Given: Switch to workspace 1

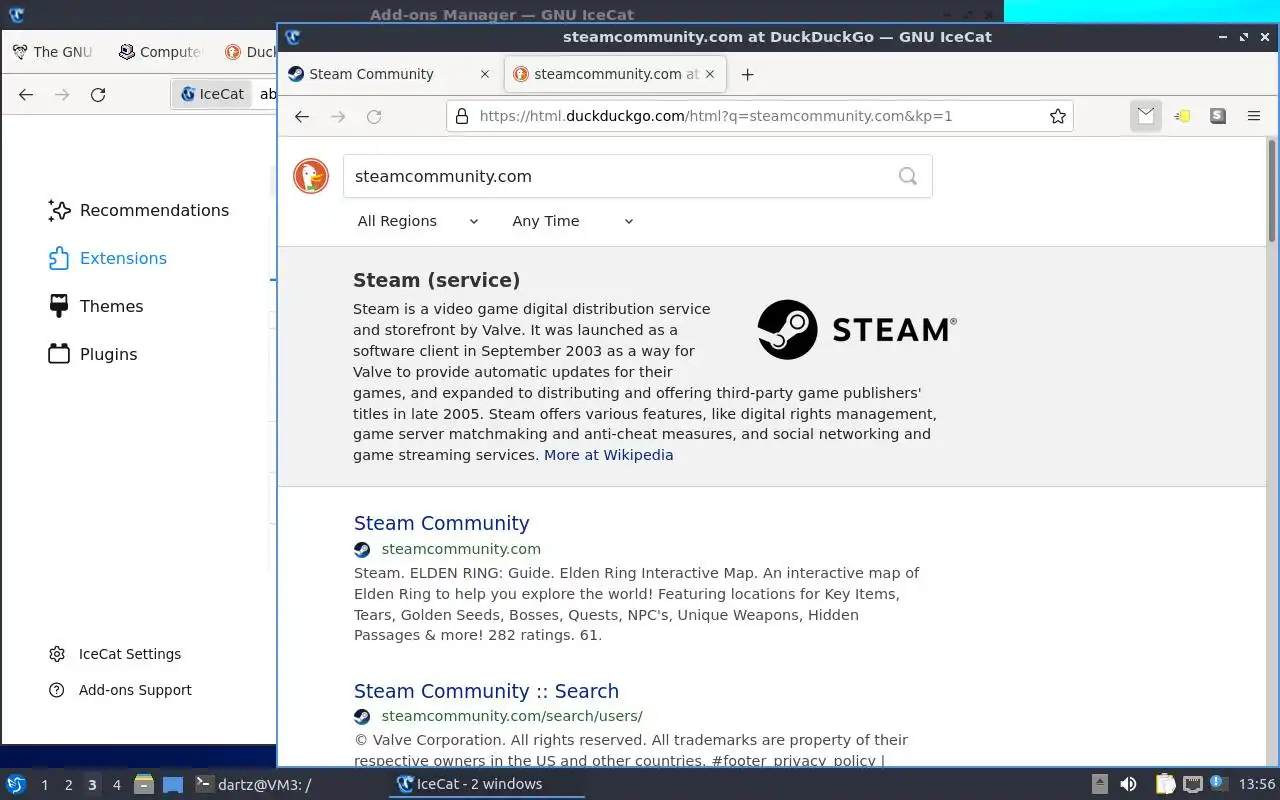Looking at the screenshot, I should pos(44,785).
